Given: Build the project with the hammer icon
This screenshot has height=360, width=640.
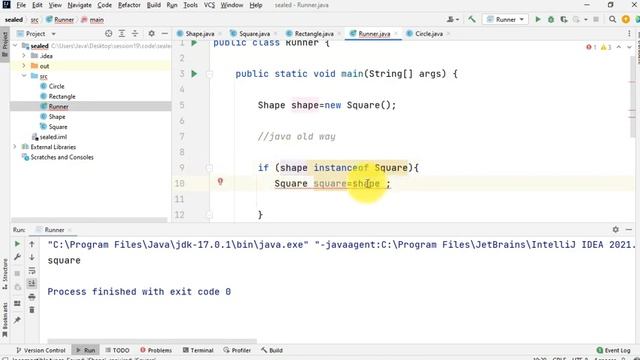Looking at the screenshot, I should coord(472,19).
